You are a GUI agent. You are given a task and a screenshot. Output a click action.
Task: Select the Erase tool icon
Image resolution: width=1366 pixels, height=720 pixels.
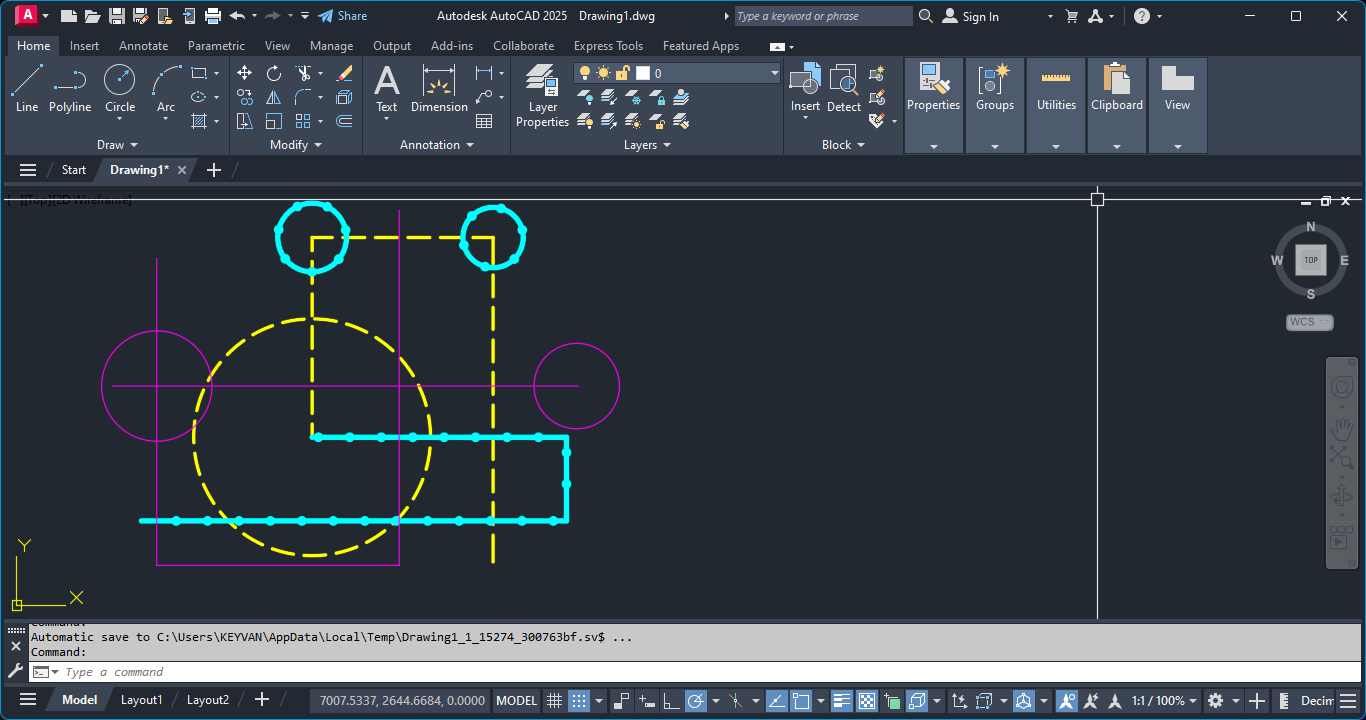344,73
